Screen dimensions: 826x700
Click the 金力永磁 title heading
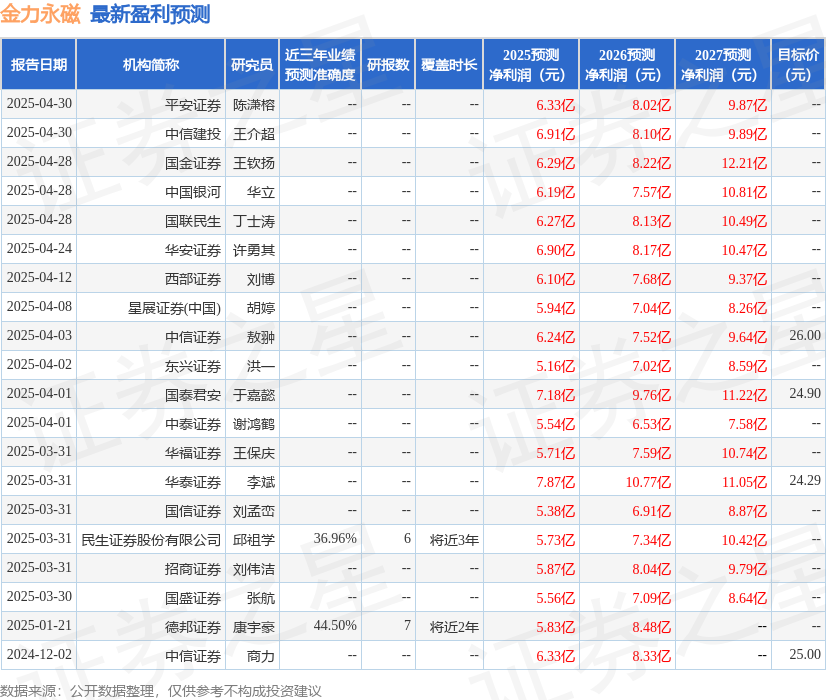coord(49,14)
